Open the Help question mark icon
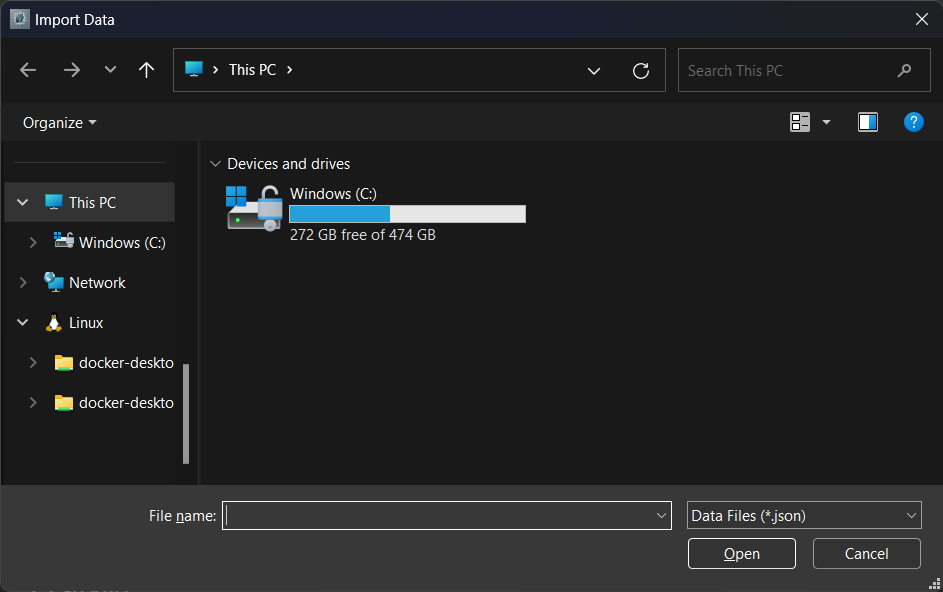Viewport: 943px width, 592px height. tap(913, 122)
